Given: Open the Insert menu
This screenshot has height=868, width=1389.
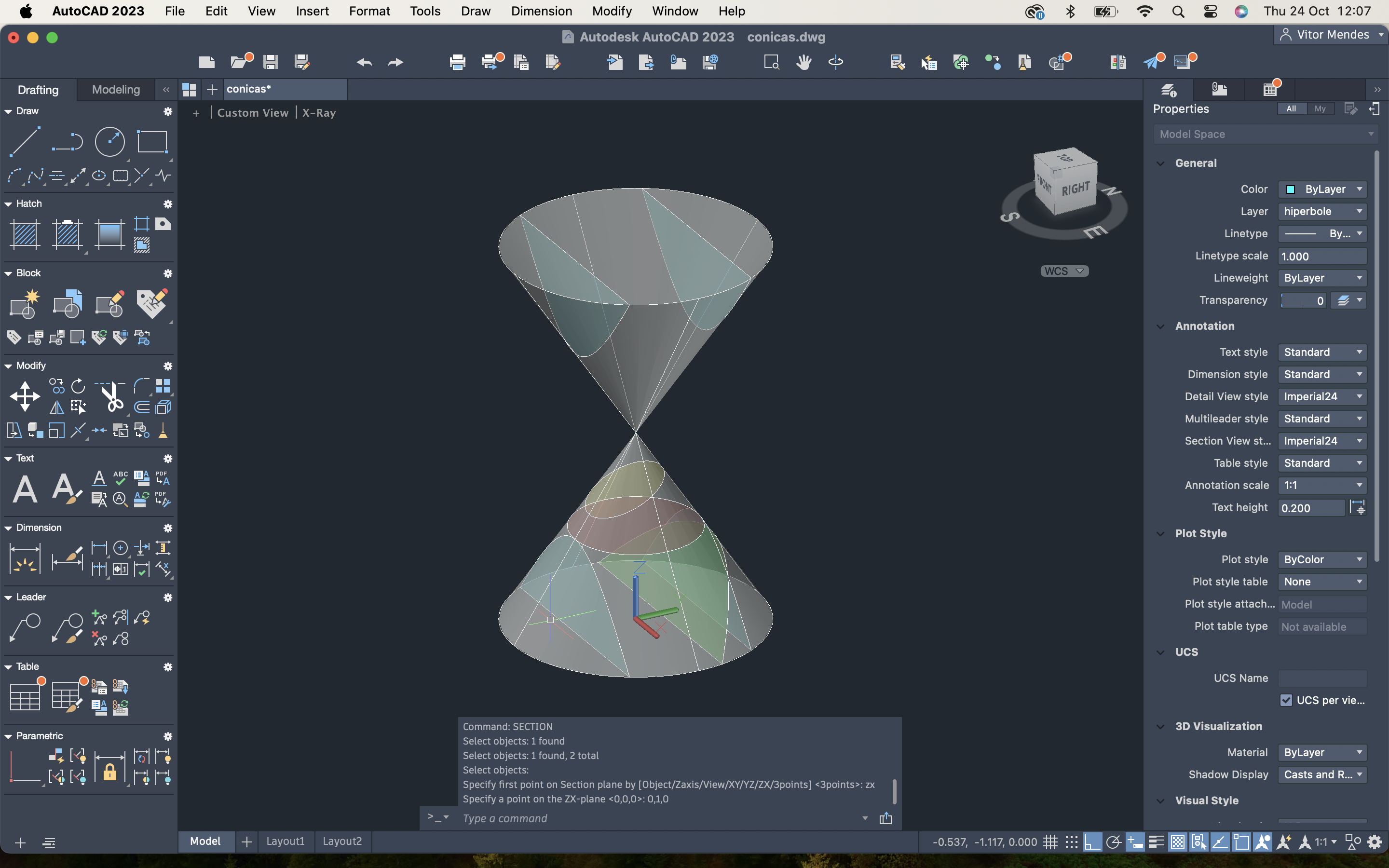Looking at the screenshot, I should 312,11.
